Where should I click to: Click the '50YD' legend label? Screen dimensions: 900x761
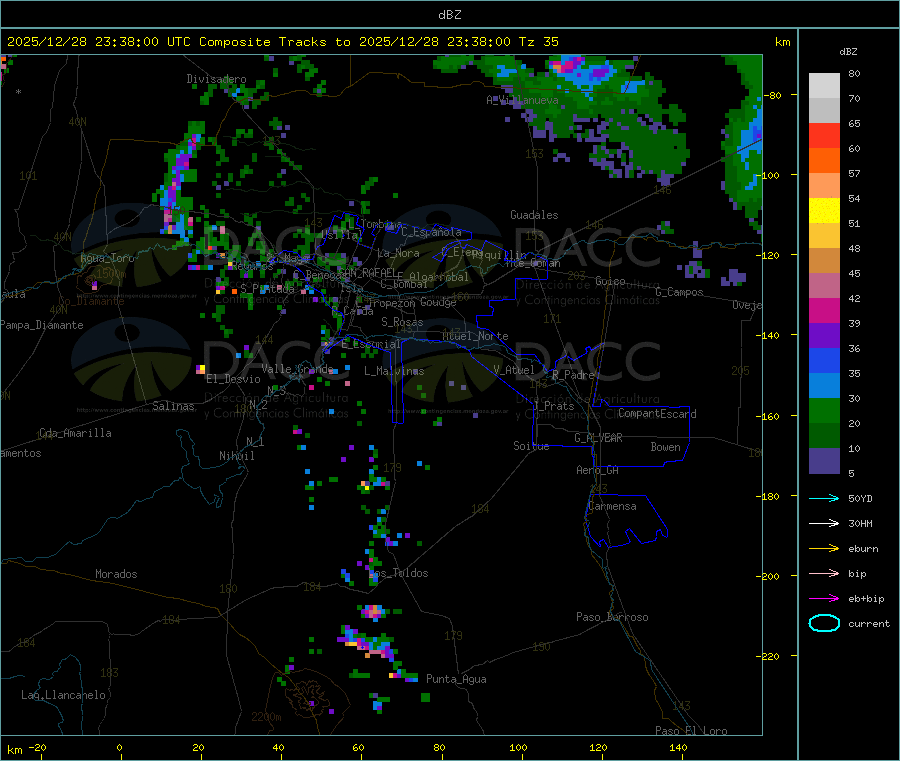point(860,498)
